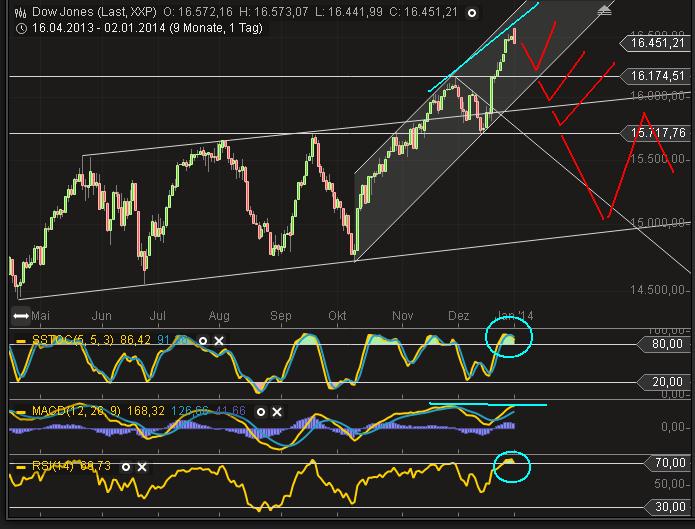The width and height of the screenshot is (695, 529).
Task: Click the 16.000,00 price axis value
Action: coord(658,96)
